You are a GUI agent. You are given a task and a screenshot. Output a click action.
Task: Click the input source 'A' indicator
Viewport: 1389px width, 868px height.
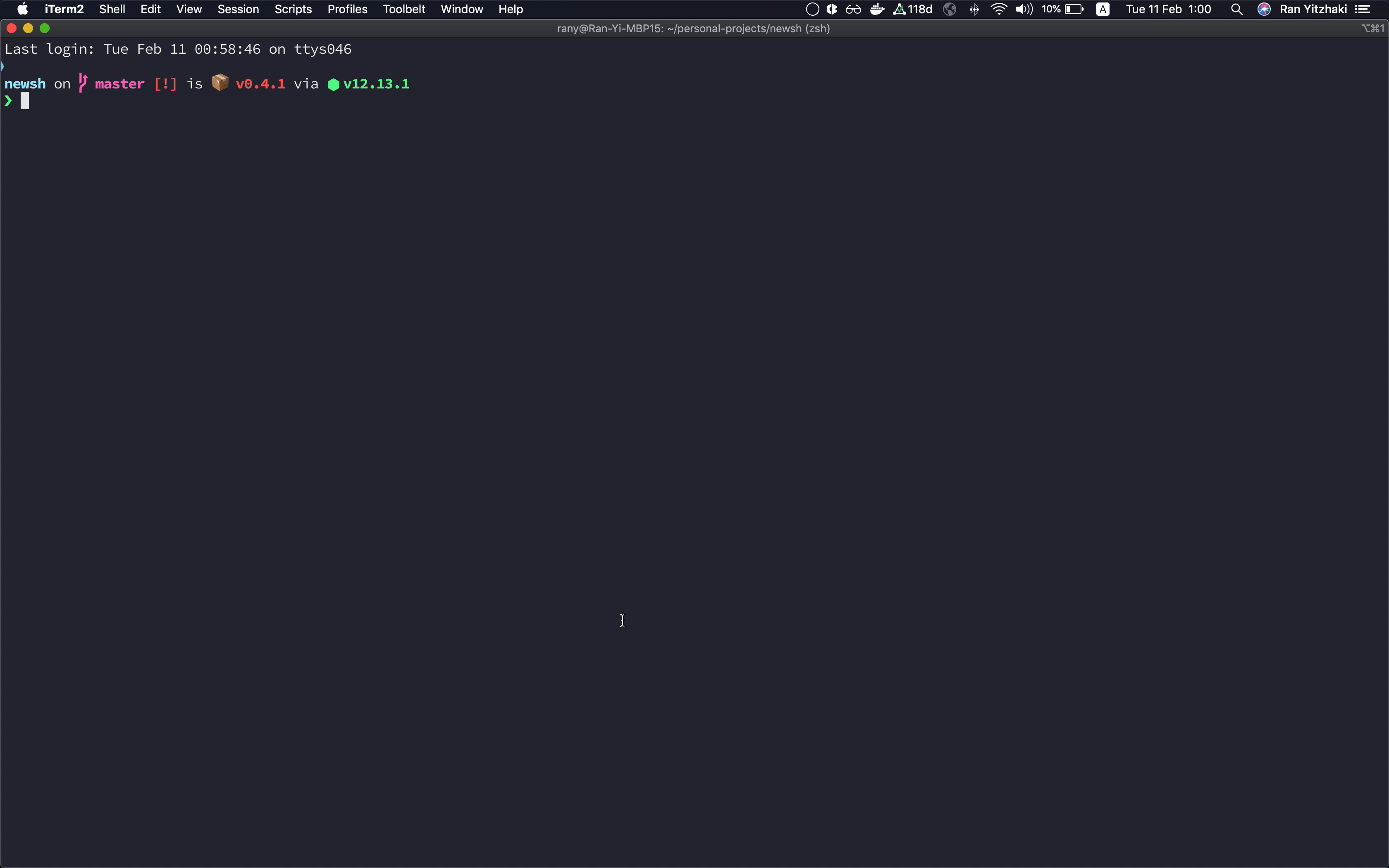point(1103,9)
